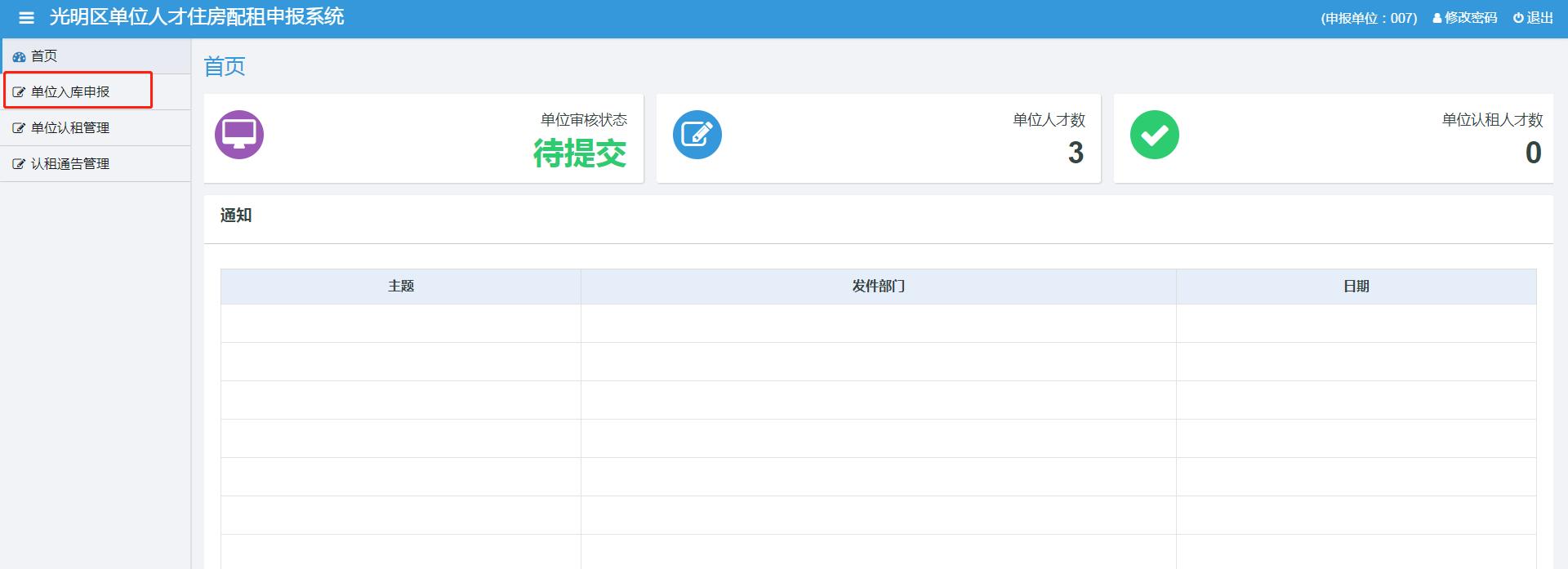
Task: Click the 首页 page heading
Action: [x=225, y=67]
